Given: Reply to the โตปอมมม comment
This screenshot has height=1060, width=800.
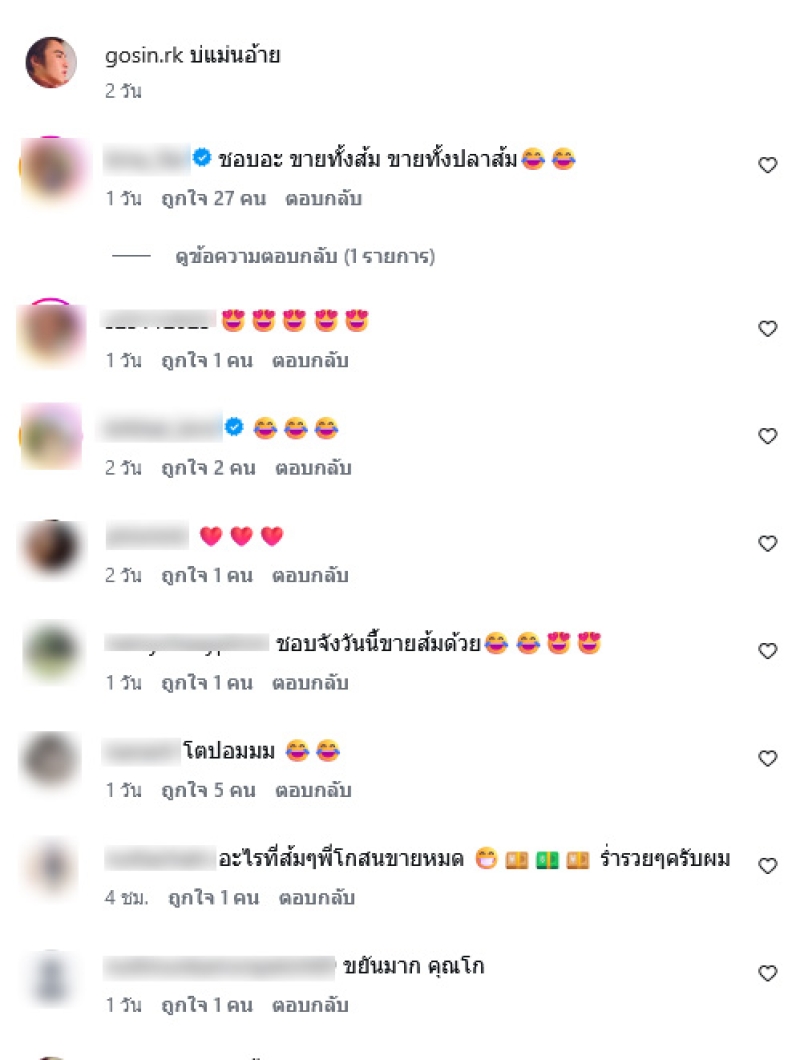Looking at the screenshot, I should [313, 790].
